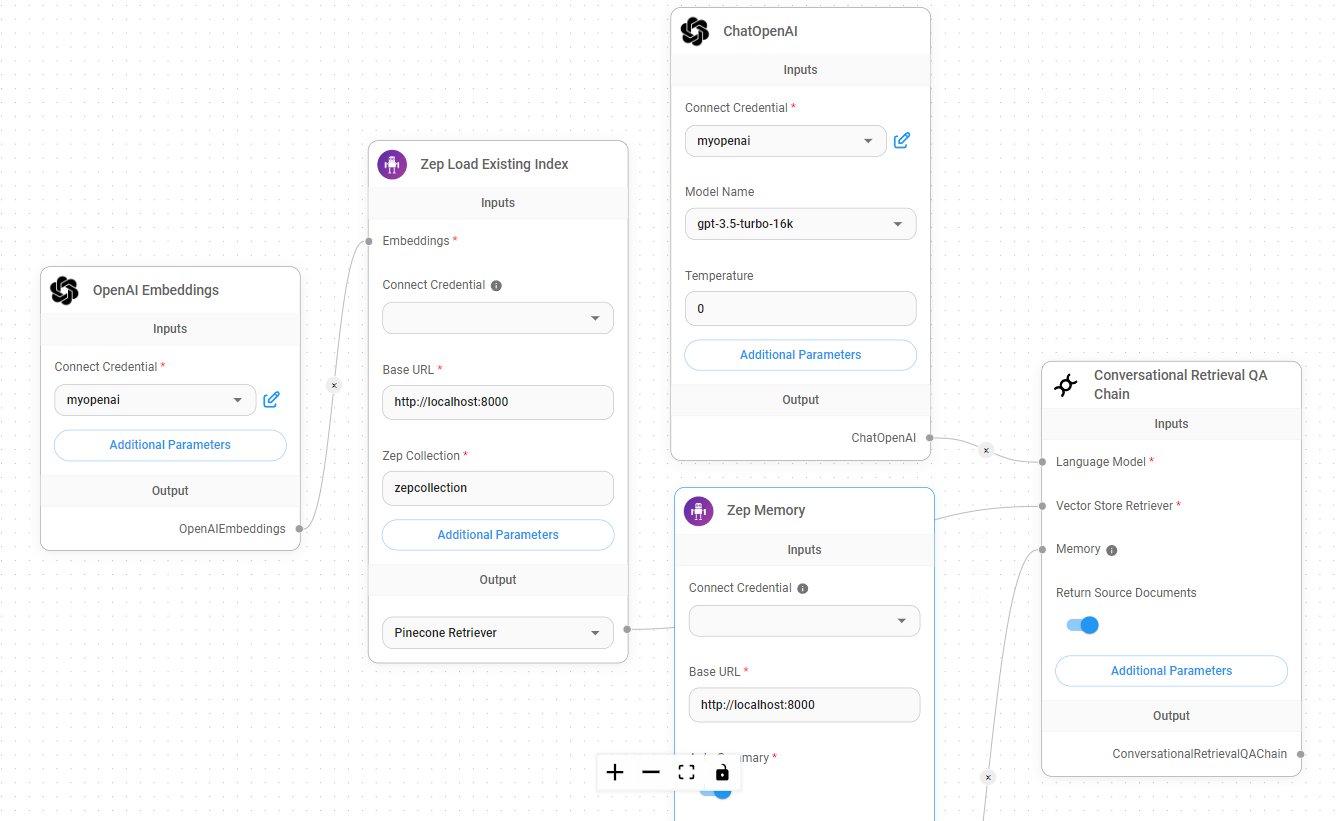Screen dimensions: 1343x821
Task: Toggle the Return Source Documents switch
Action: point(1082,625)
